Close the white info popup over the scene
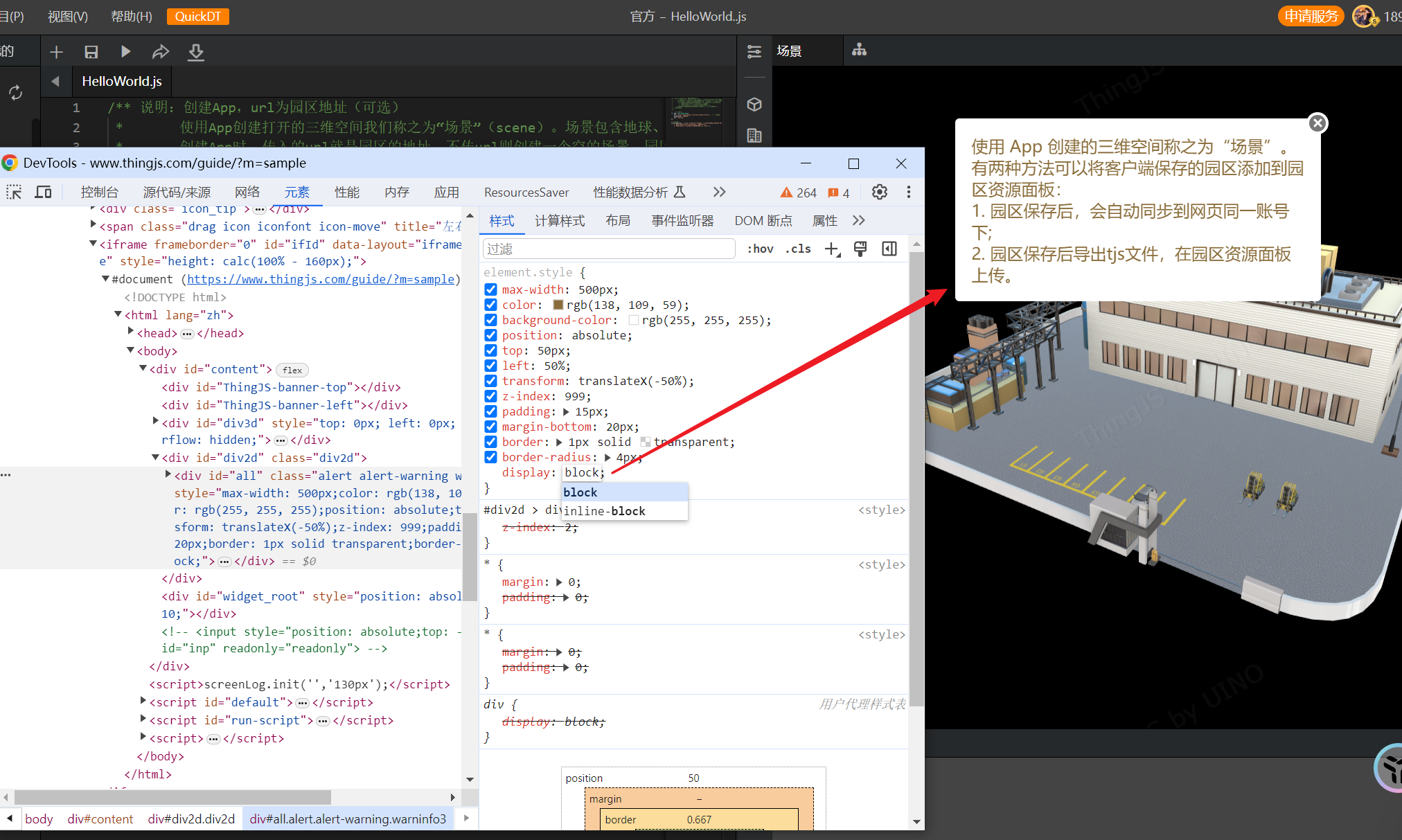 coord(1317,123)
